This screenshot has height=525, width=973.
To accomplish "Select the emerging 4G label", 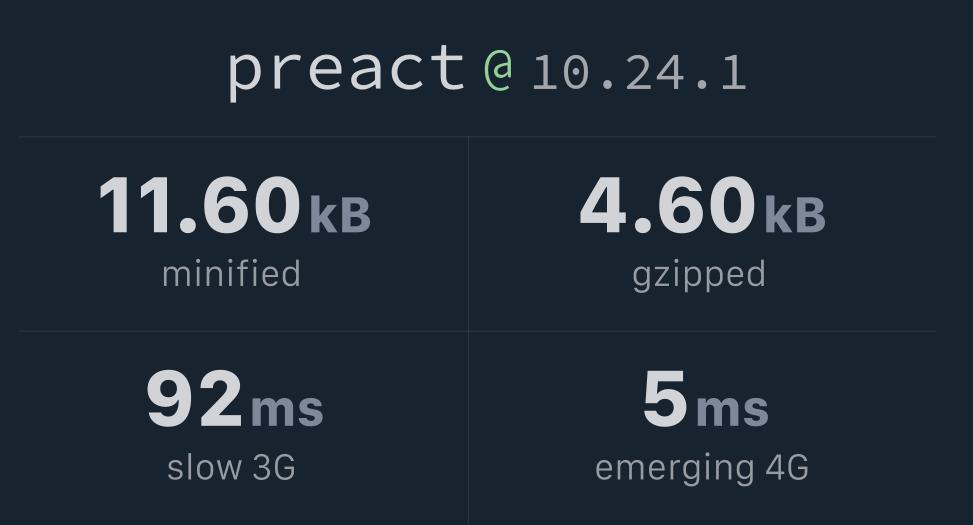I will (702, 469).
